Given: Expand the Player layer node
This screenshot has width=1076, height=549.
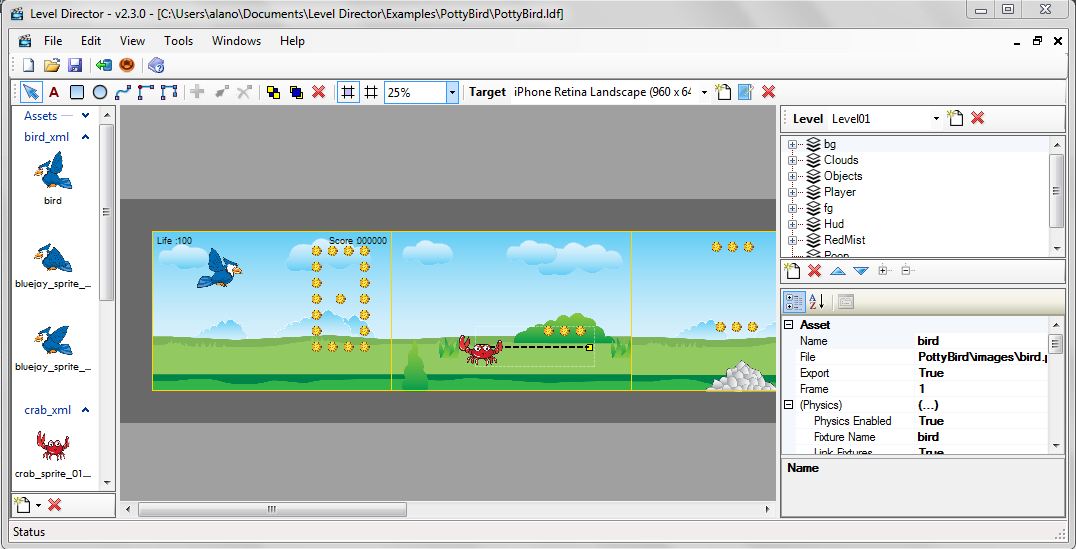Looking at the screenshot, I should (792, 192).
